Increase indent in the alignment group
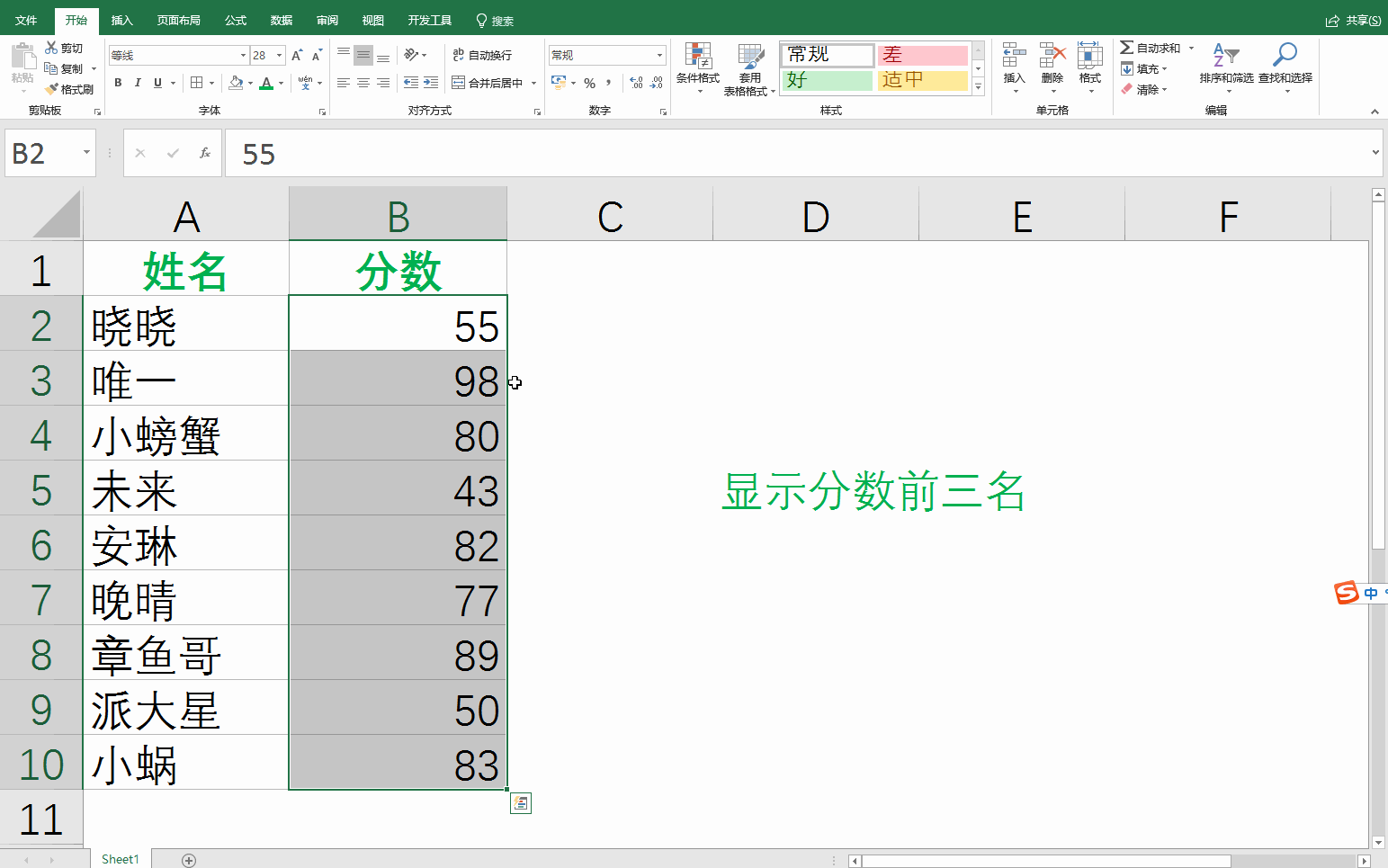This screenshot has width=1388, height=868. (431, 83)
